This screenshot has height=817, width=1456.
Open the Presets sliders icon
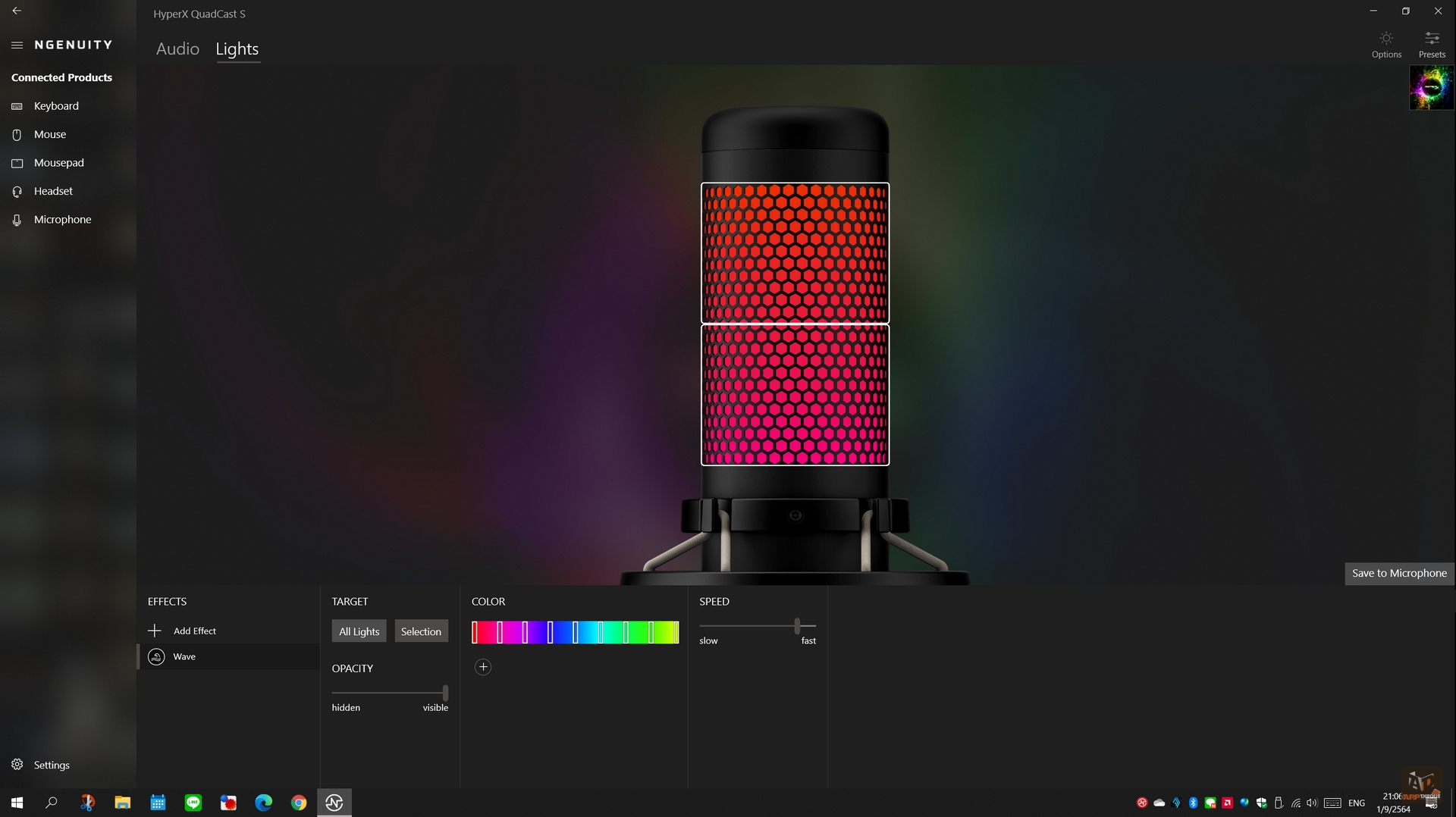point(1432,38)
